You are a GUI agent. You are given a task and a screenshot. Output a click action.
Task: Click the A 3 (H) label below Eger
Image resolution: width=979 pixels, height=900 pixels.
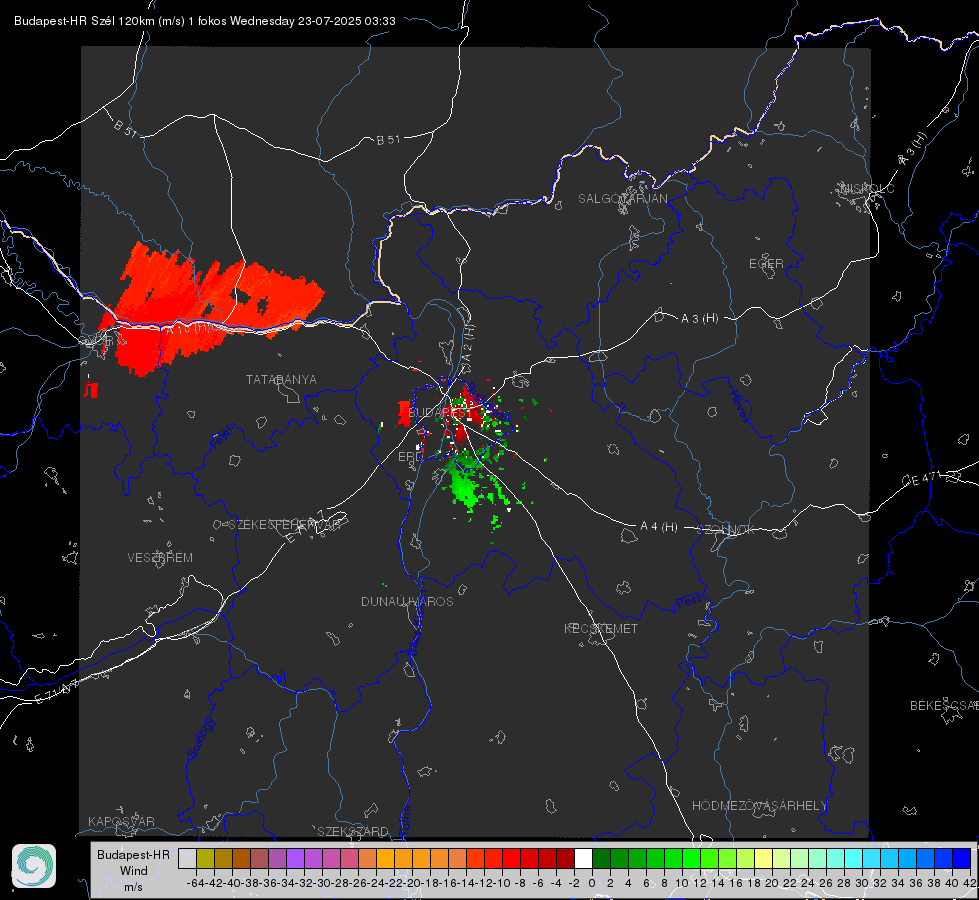[699, 319]
